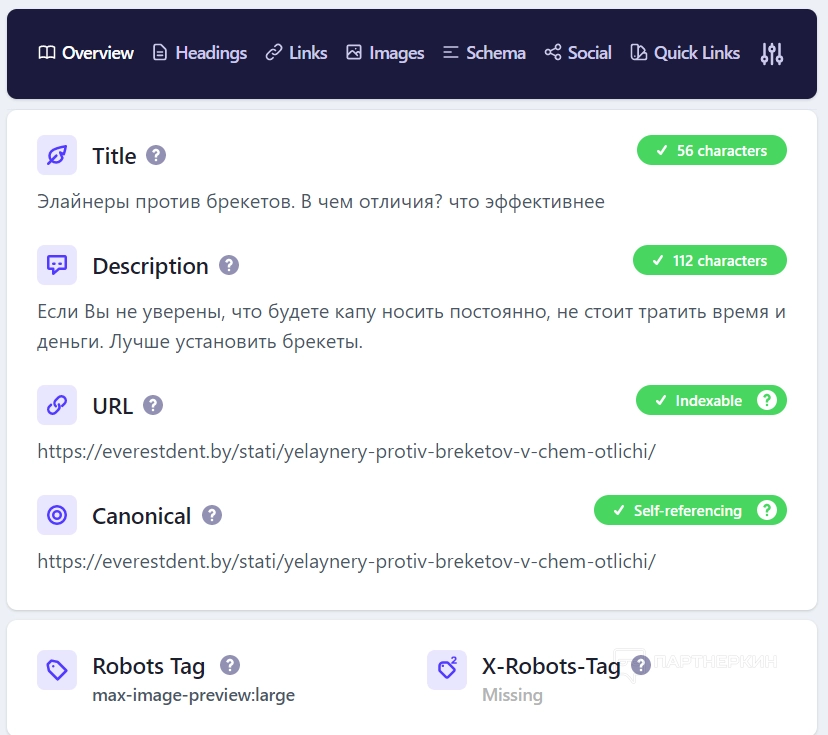
Task: Click the URL chain link icon
Action: click(57, 405)
